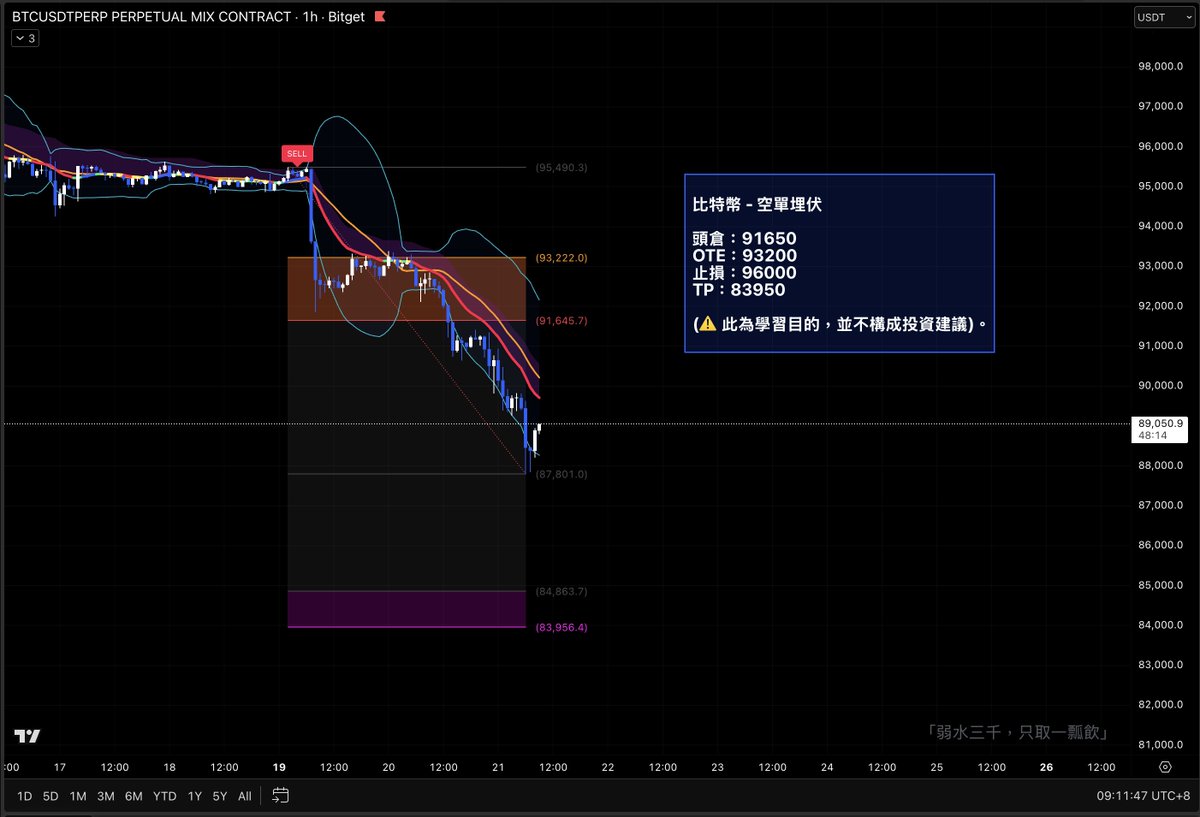Image resolution: width=1200 pixels, height=817 pixels.
Task: Click the 止損：96000 line in the note
Action: [744, 273]
